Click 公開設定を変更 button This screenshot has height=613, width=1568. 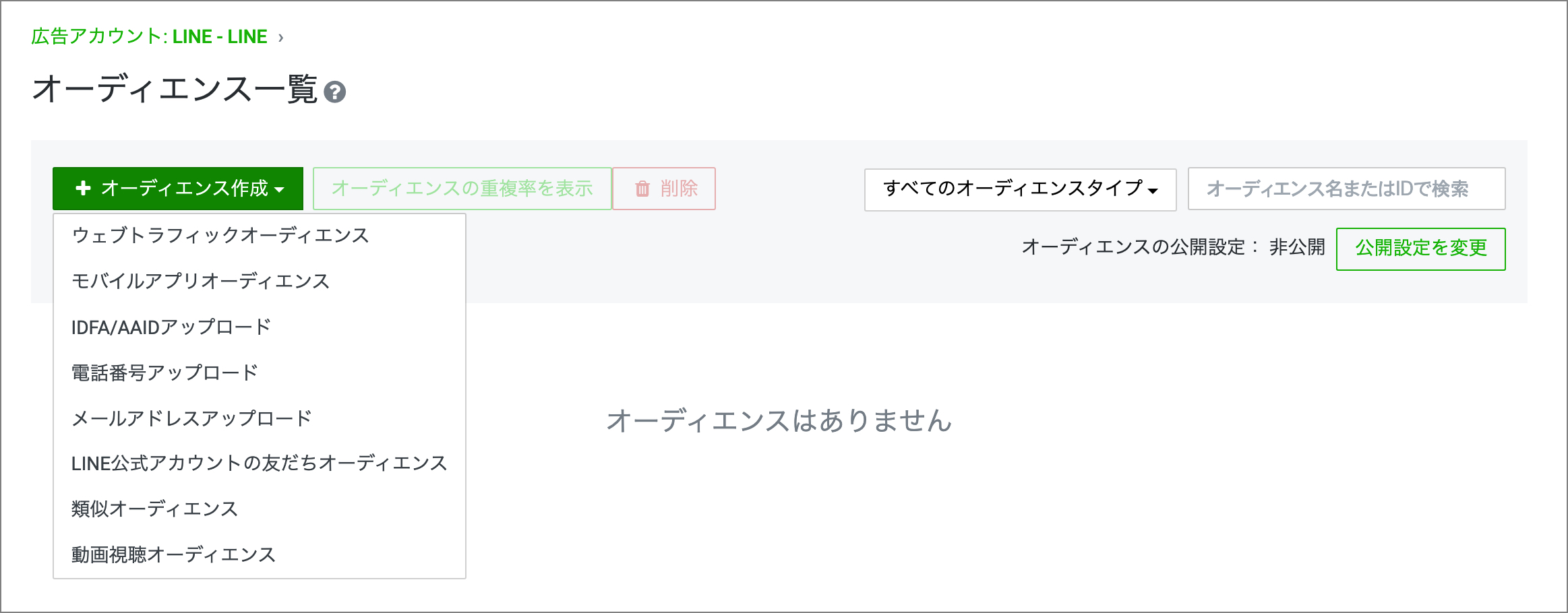pos(1420,249)
